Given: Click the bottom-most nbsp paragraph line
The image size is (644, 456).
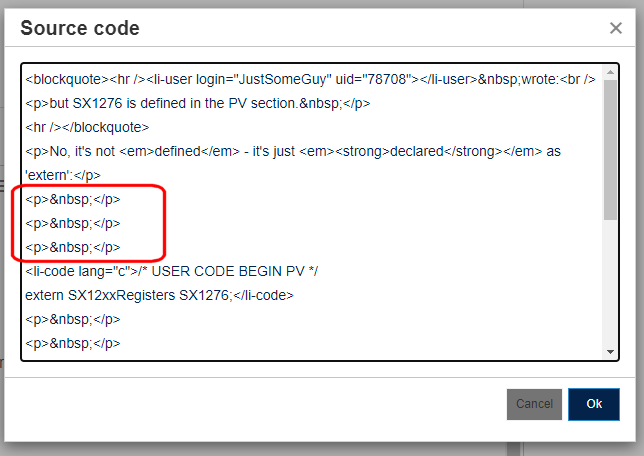Looking at the screenshot, I should tap(73, 343).
